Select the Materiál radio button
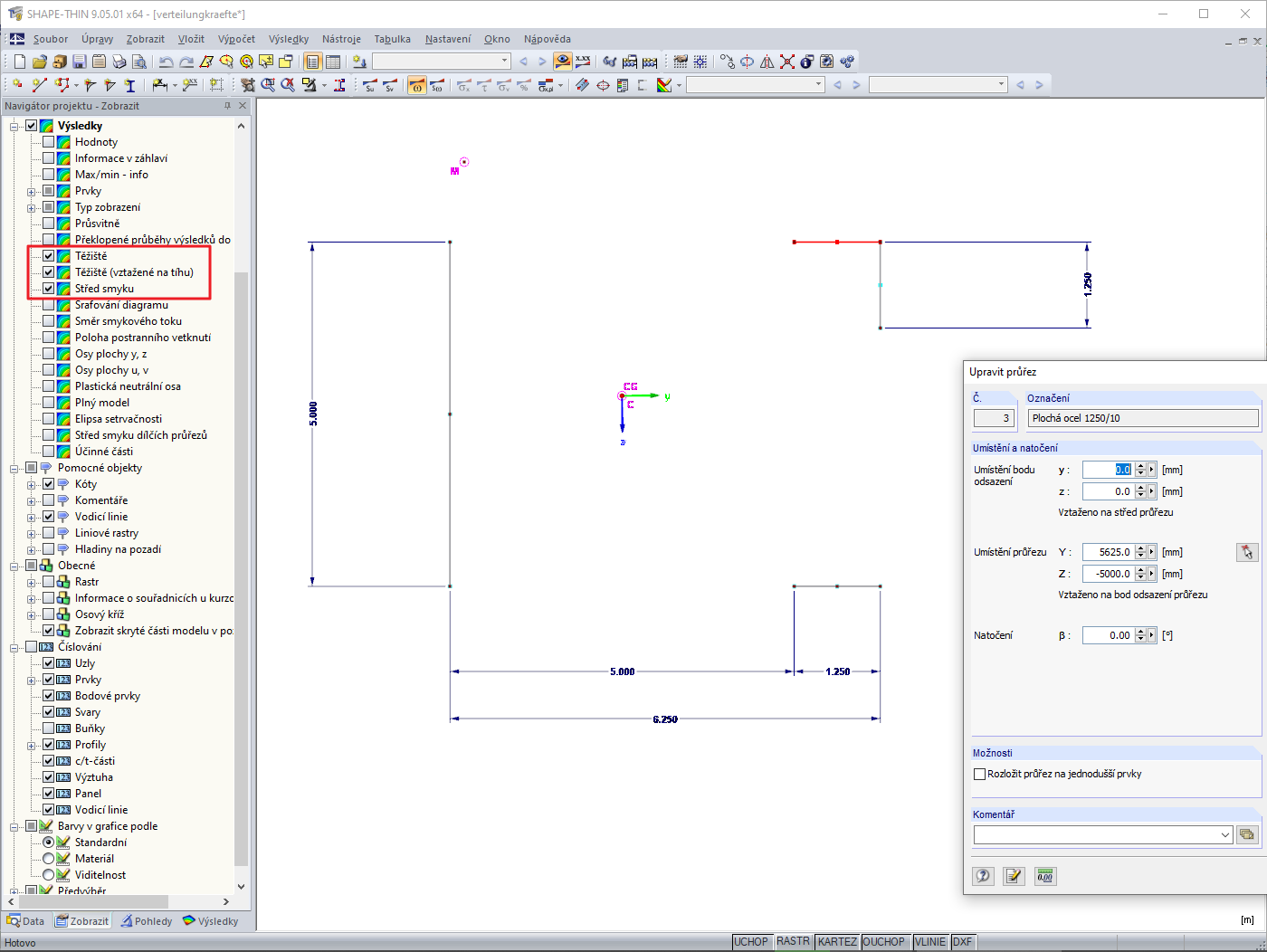Screen dimensions: 1267x952 49,859
